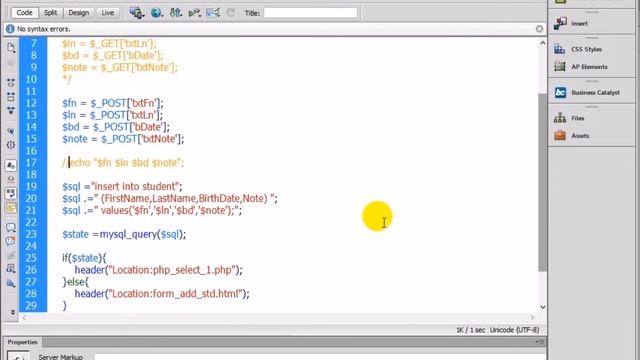Click the horizontal scroll left arrow
This screenshot has width=640, height=360.
24,318
